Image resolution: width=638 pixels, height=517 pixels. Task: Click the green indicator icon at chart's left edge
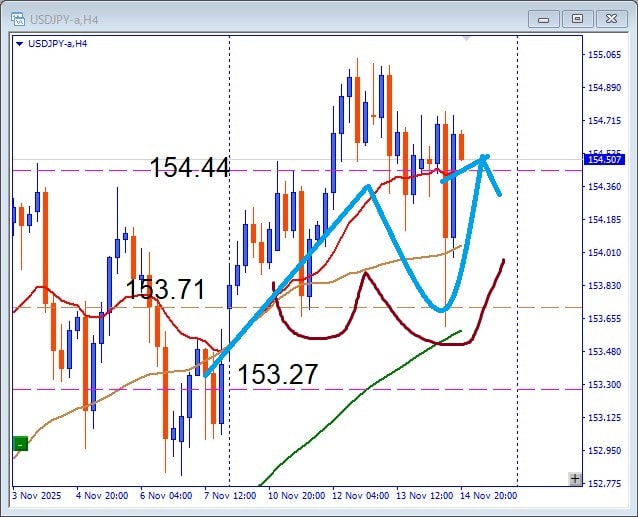click(x=20, y=443)
